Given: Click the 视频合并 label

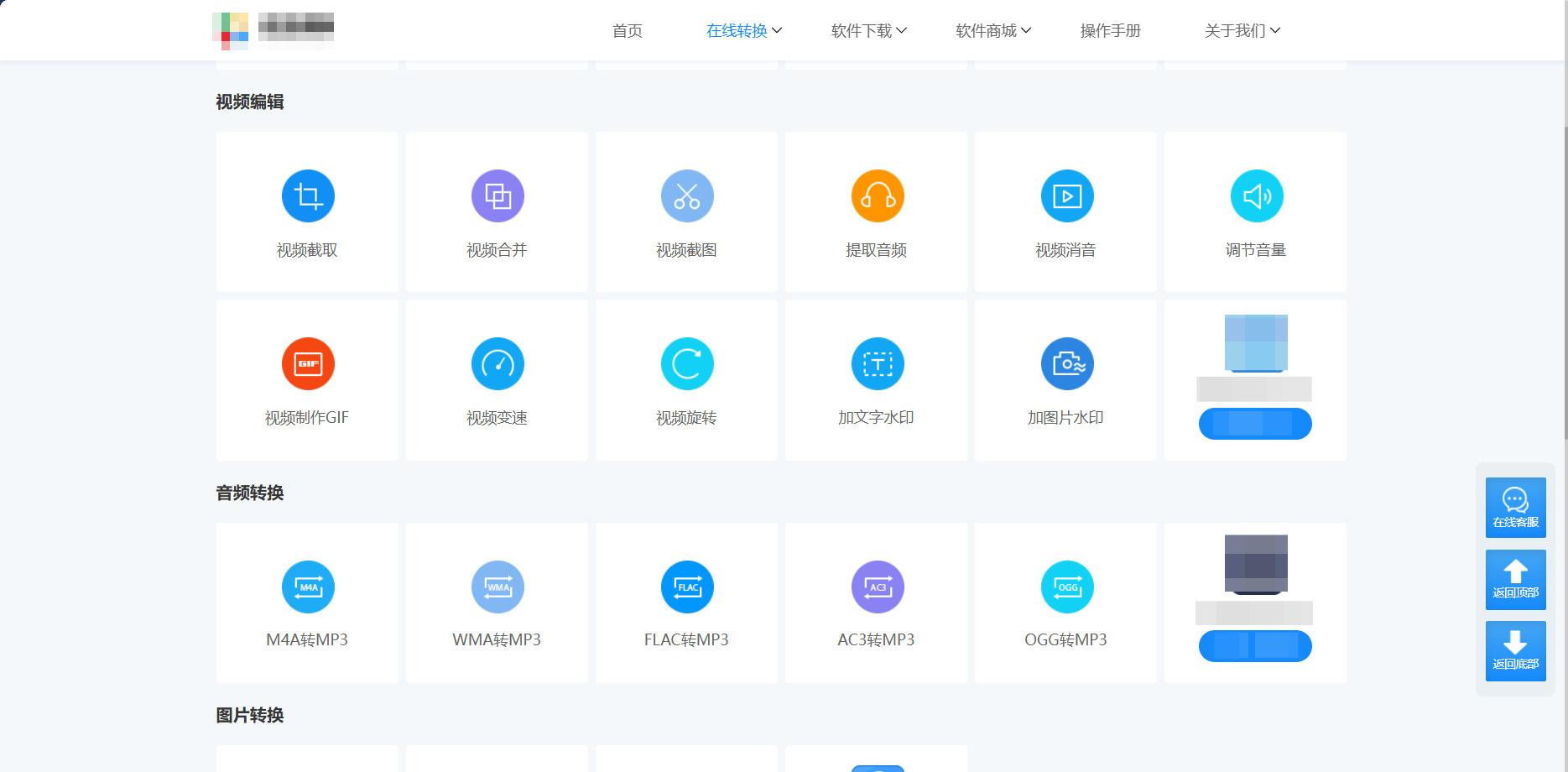Looking at the screenshot, I should (x=497, y=250).
